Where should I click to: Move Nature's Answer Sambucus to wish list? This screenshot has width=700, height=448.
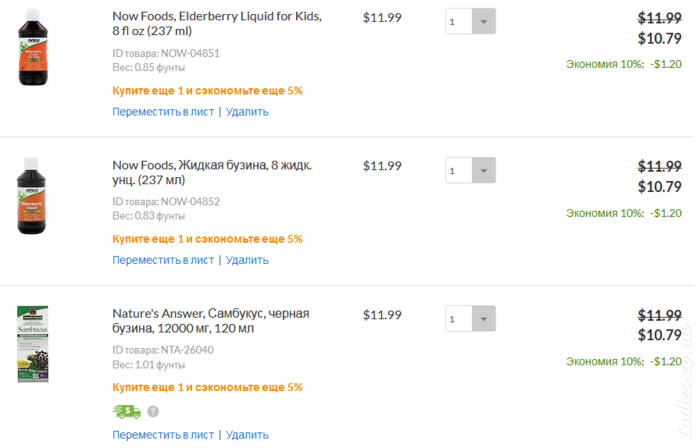(163, 435)
